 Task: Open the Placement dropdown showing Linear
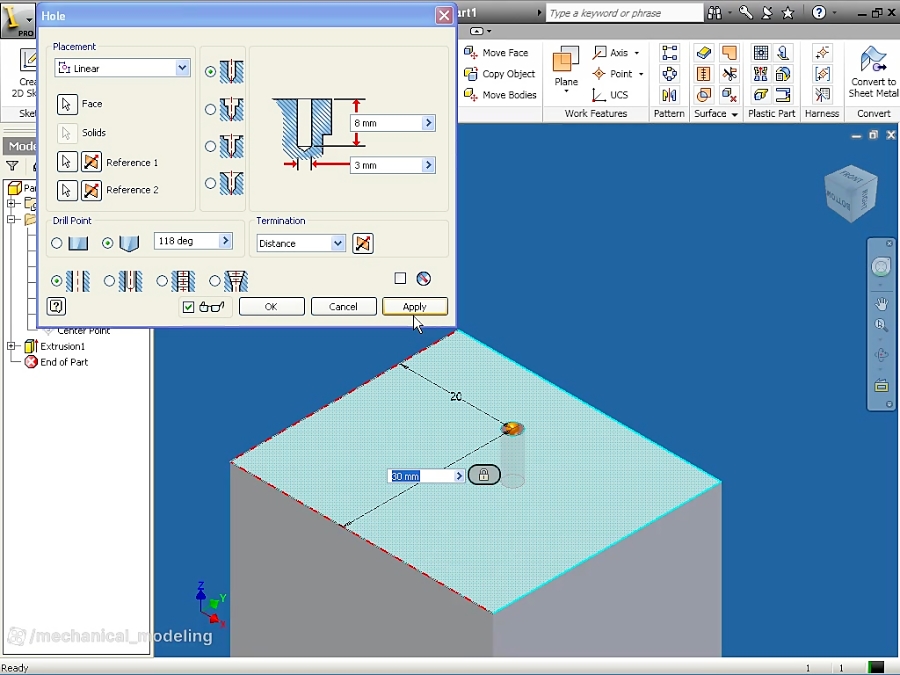click(183, 67)
